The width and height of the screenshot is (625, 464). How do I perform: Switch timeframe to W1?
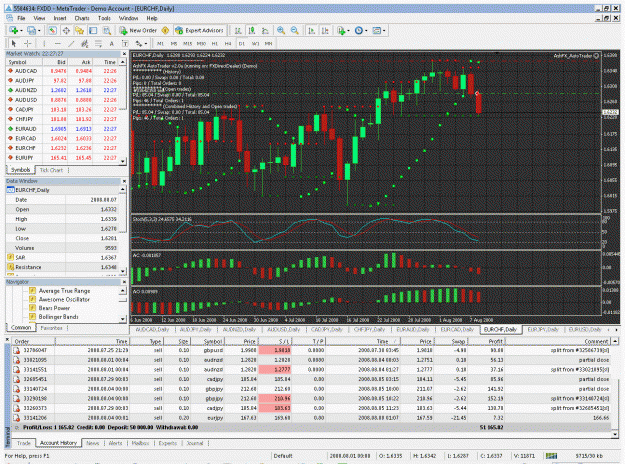click(256, 43)
